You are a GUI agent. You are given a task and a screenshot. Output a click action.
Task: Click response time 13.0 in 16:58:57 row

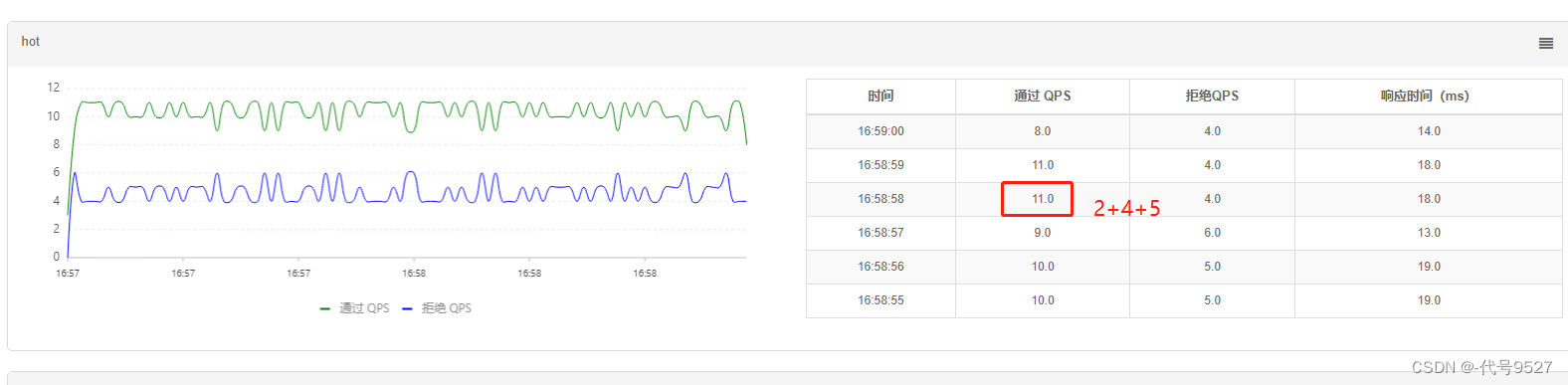point(1429,233)
